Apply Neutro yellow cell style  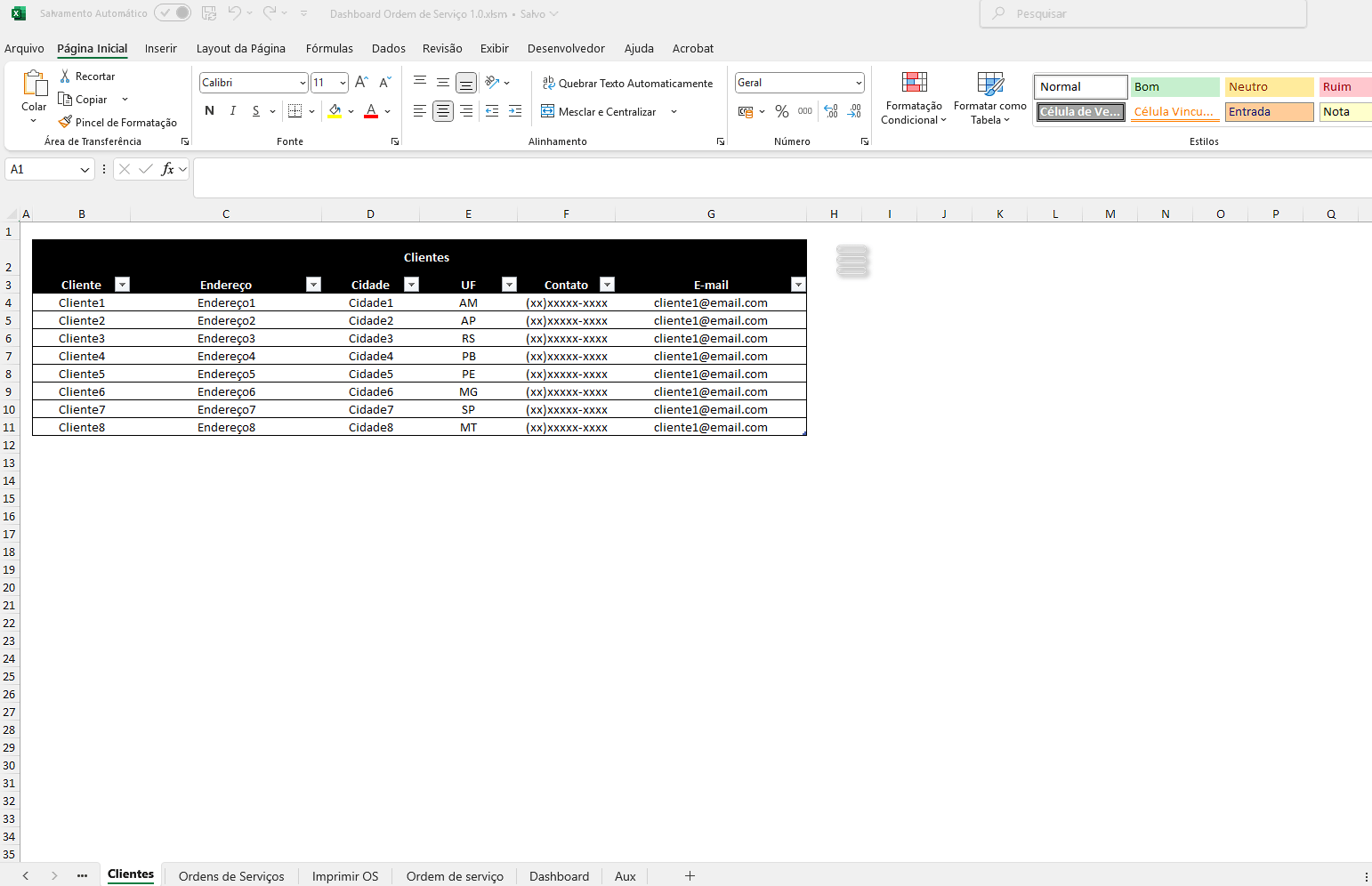coord(1270,86)
